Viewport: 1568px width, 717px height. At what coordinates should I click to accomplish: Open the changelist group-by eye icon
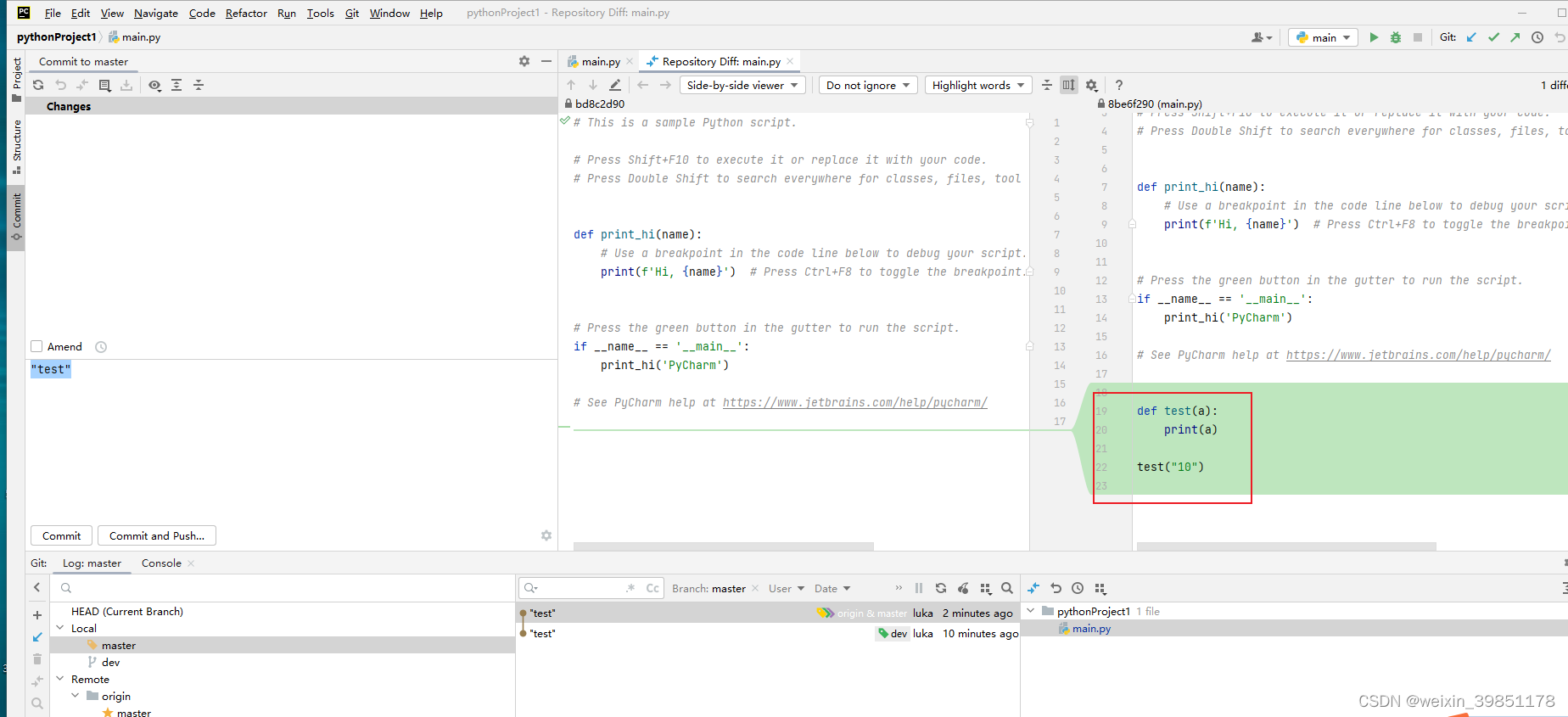(154, 85)
